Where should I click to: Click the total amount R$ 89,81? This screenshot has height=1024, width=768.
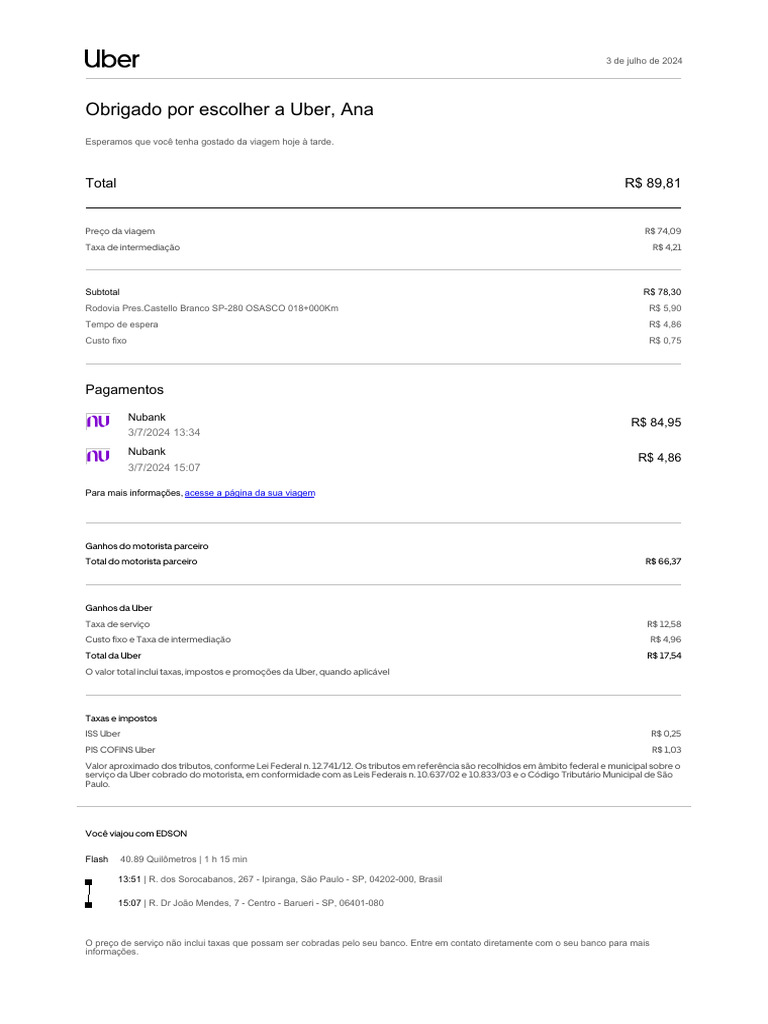click(652, 183)
